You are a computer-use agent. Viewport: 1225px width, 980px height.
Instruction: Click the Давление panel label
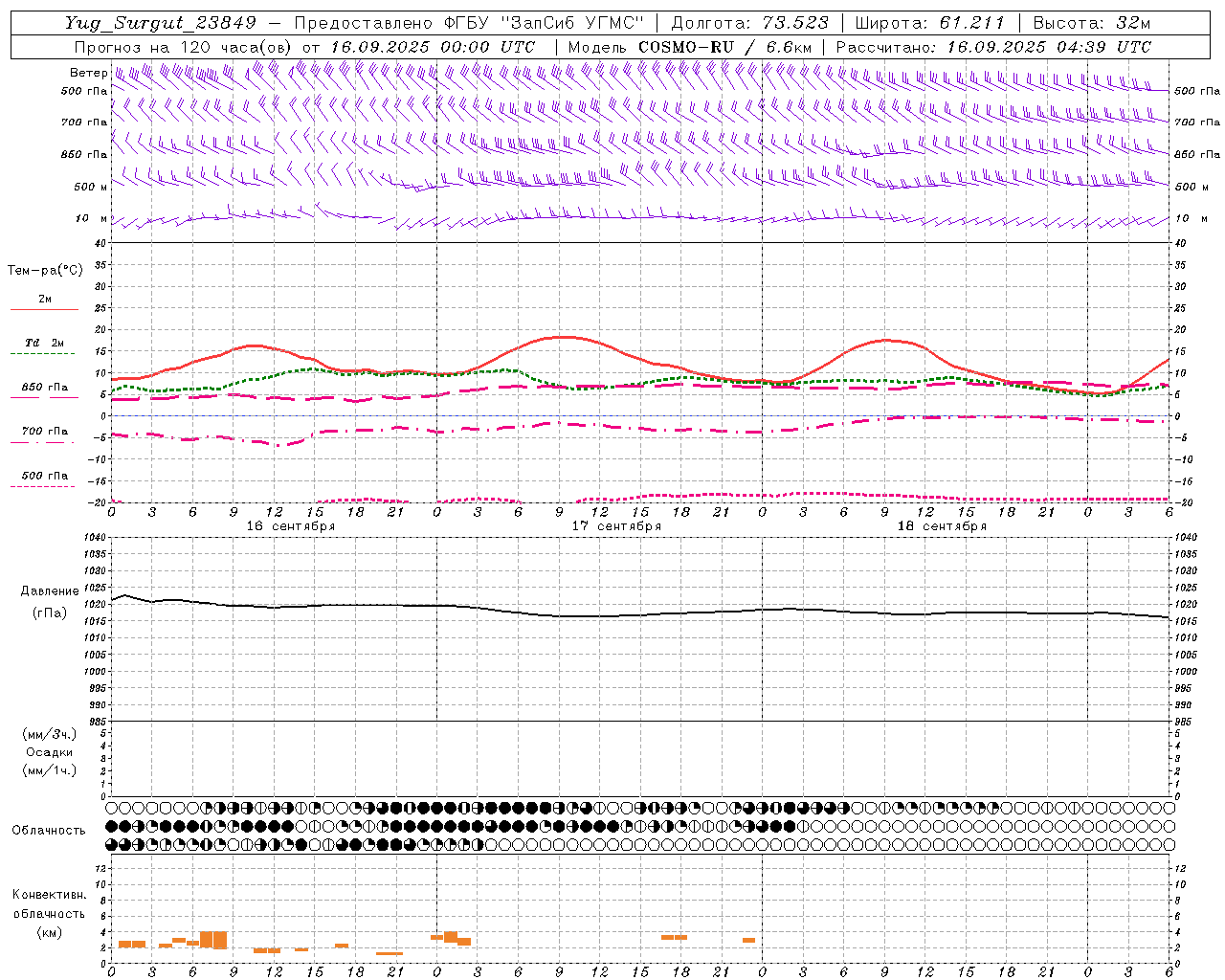point(50,591)
